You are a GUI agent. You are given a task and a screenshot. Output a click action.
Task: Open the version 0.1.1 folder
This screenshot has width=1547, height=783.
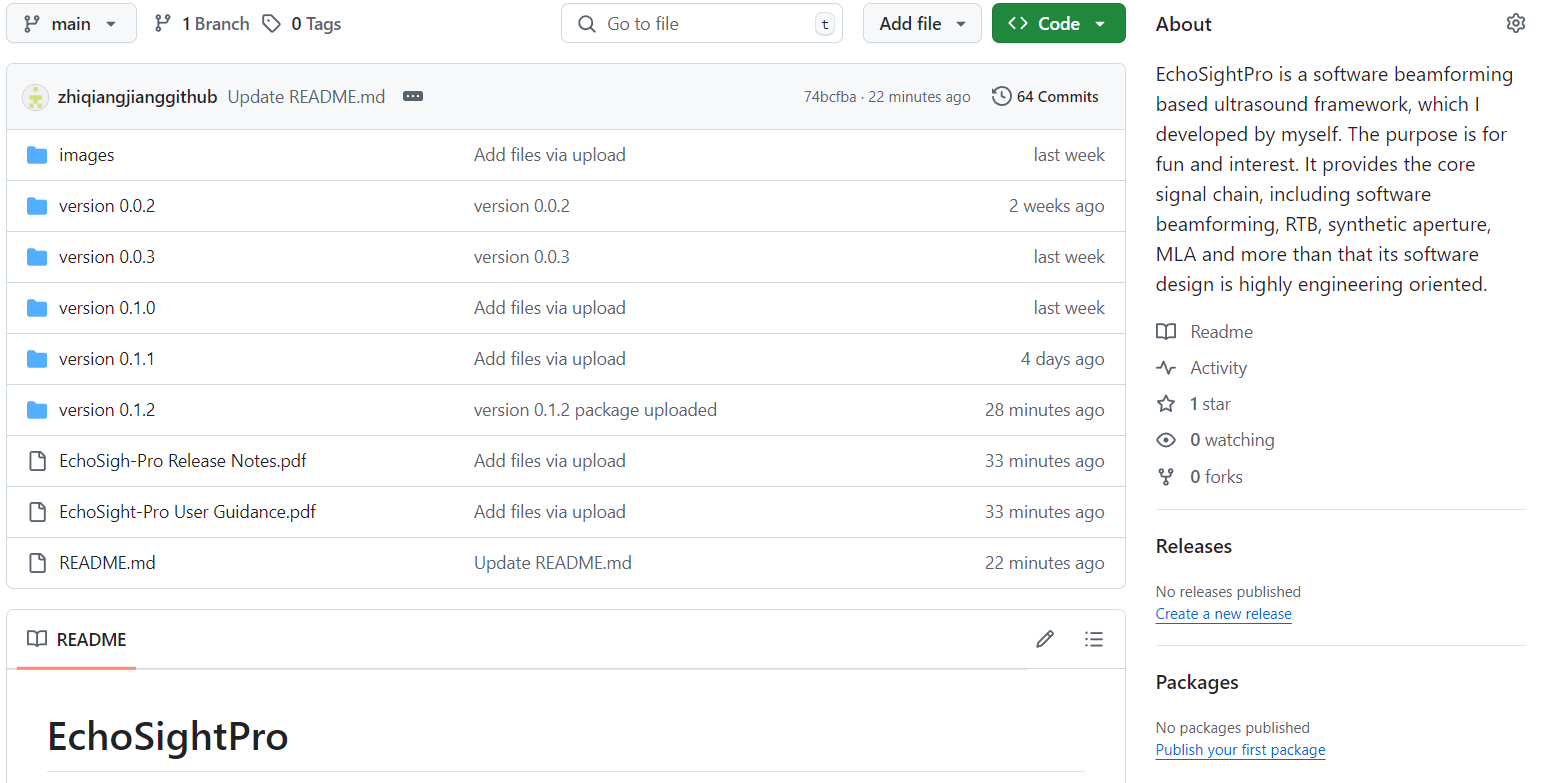(107, 359)
